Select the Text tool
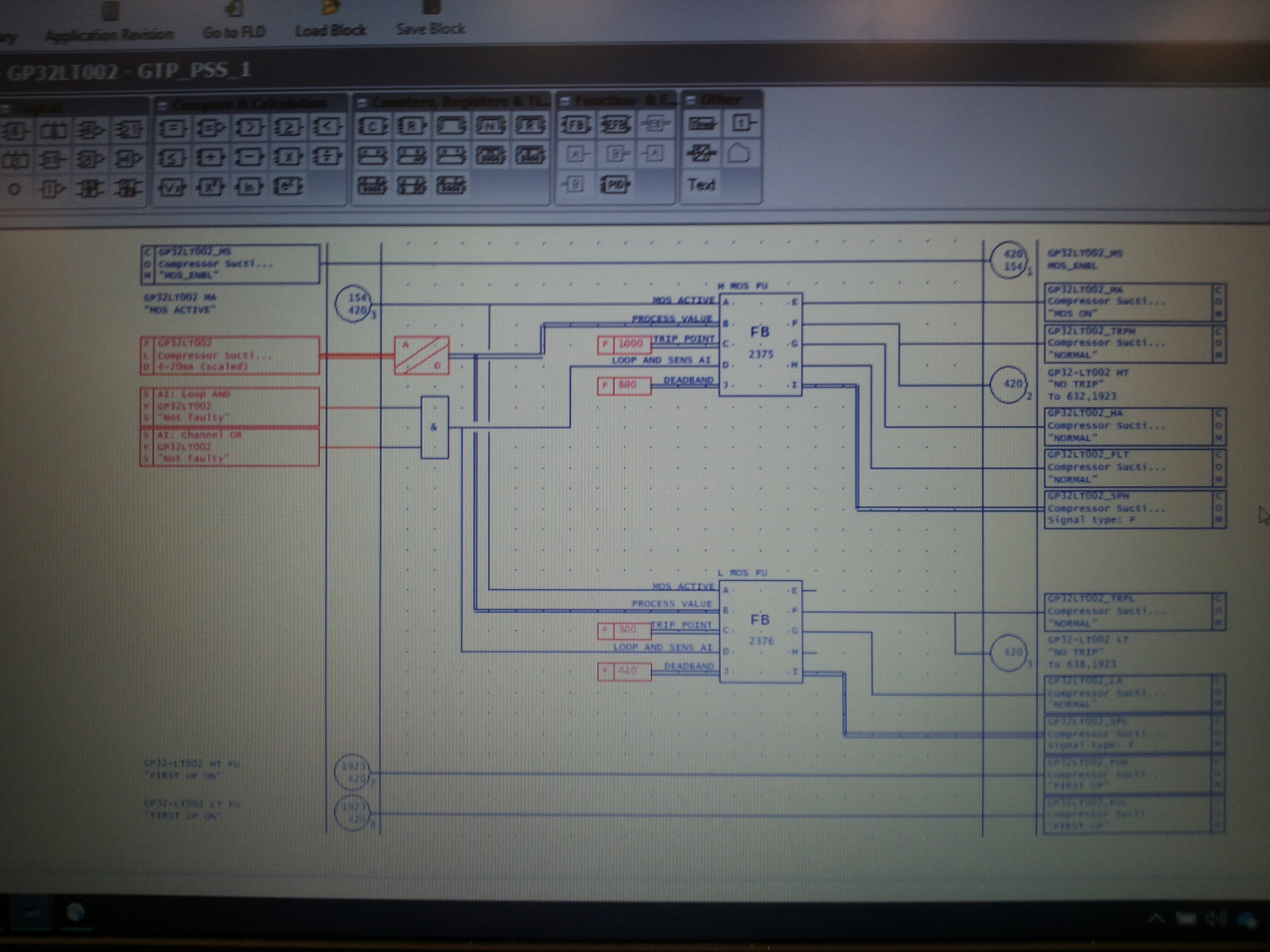This screenshot has width=1270, height=952. click(702, 185)
